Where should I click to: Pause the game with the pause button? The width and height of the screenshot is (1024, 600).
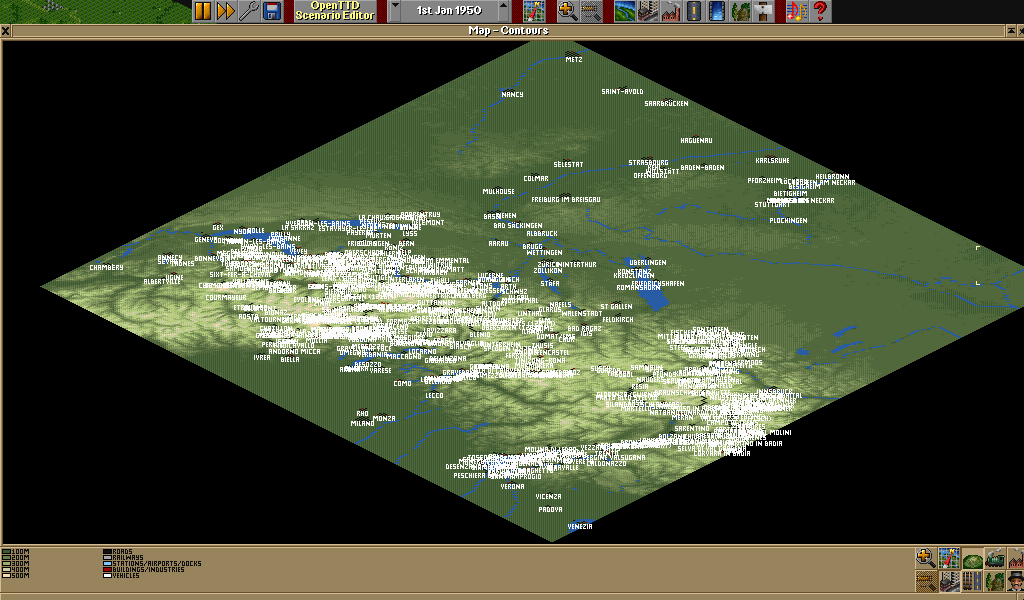(x=203, y=11)
